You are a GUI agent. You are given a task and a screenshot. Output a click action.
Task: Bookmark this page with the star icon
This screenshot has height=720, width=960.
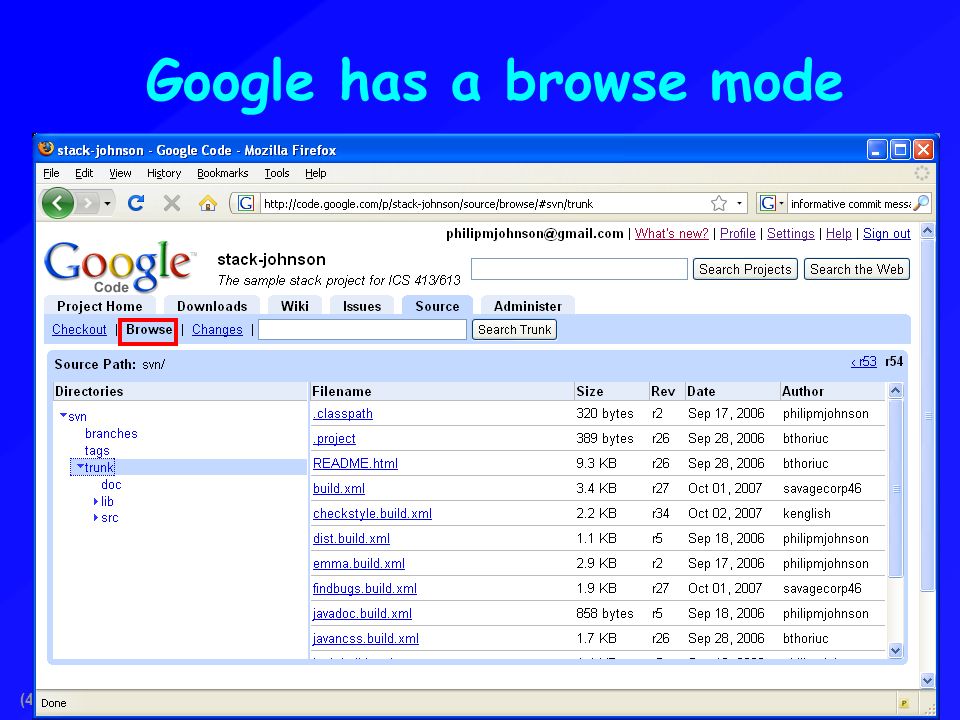pyautogui.click(x=719, y=203)
